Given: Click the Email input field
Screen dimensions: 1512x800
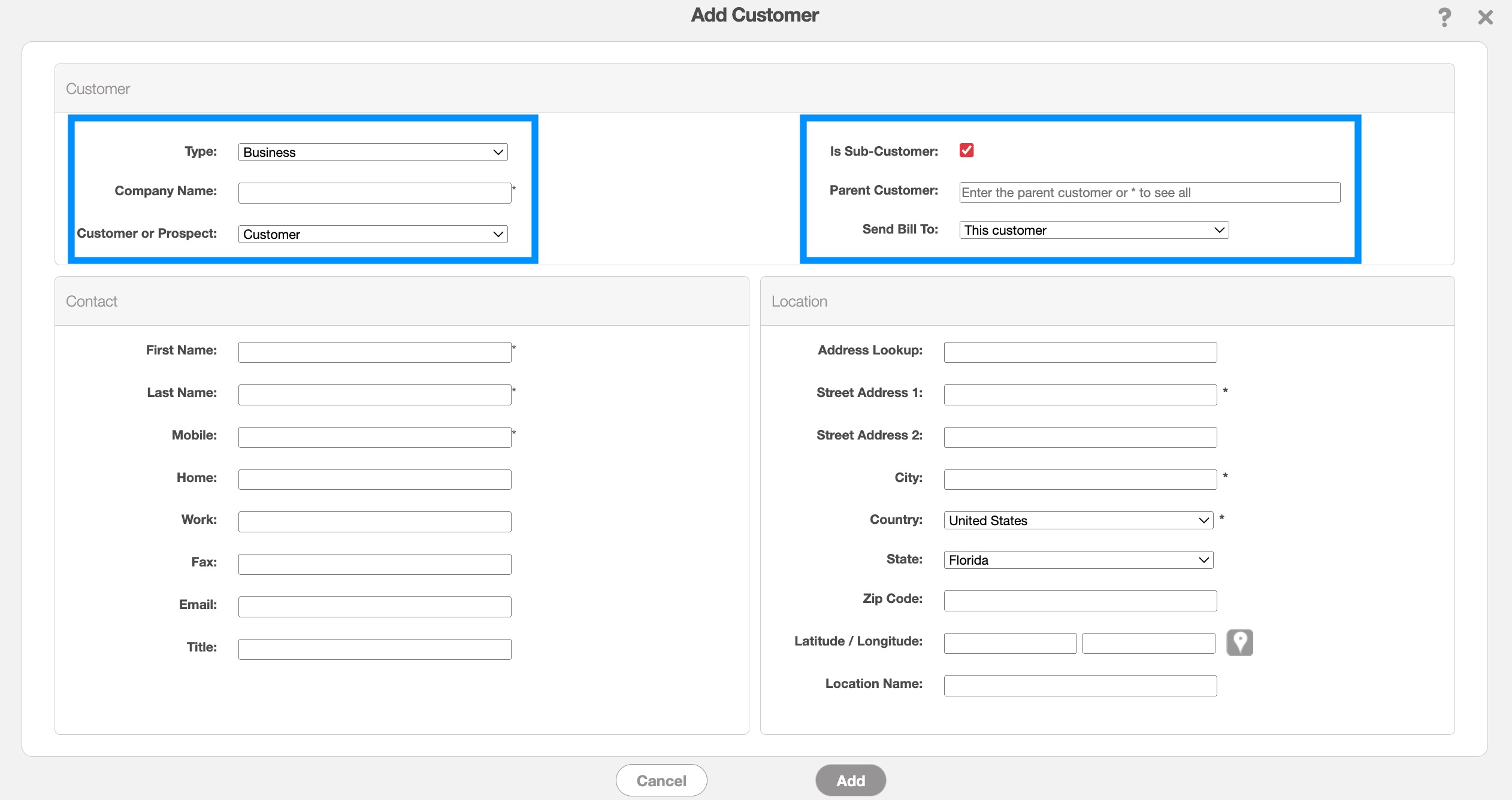Looking at the screenshot, I should 374,607.
